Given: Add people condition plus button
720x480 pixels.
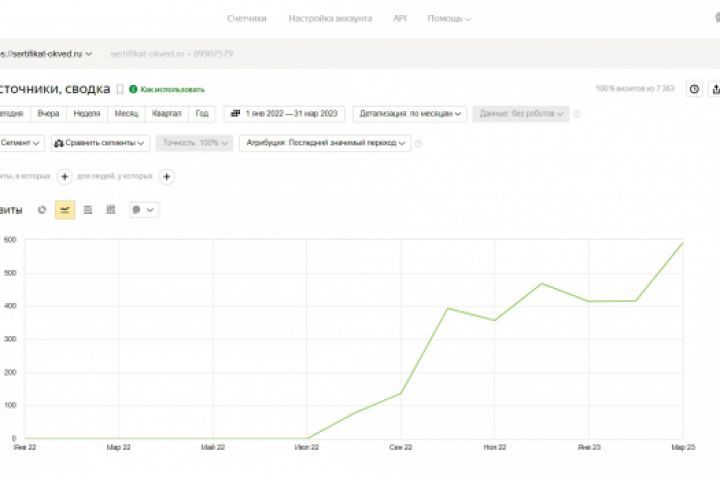Looking at the screenshot, I should 167,176.
